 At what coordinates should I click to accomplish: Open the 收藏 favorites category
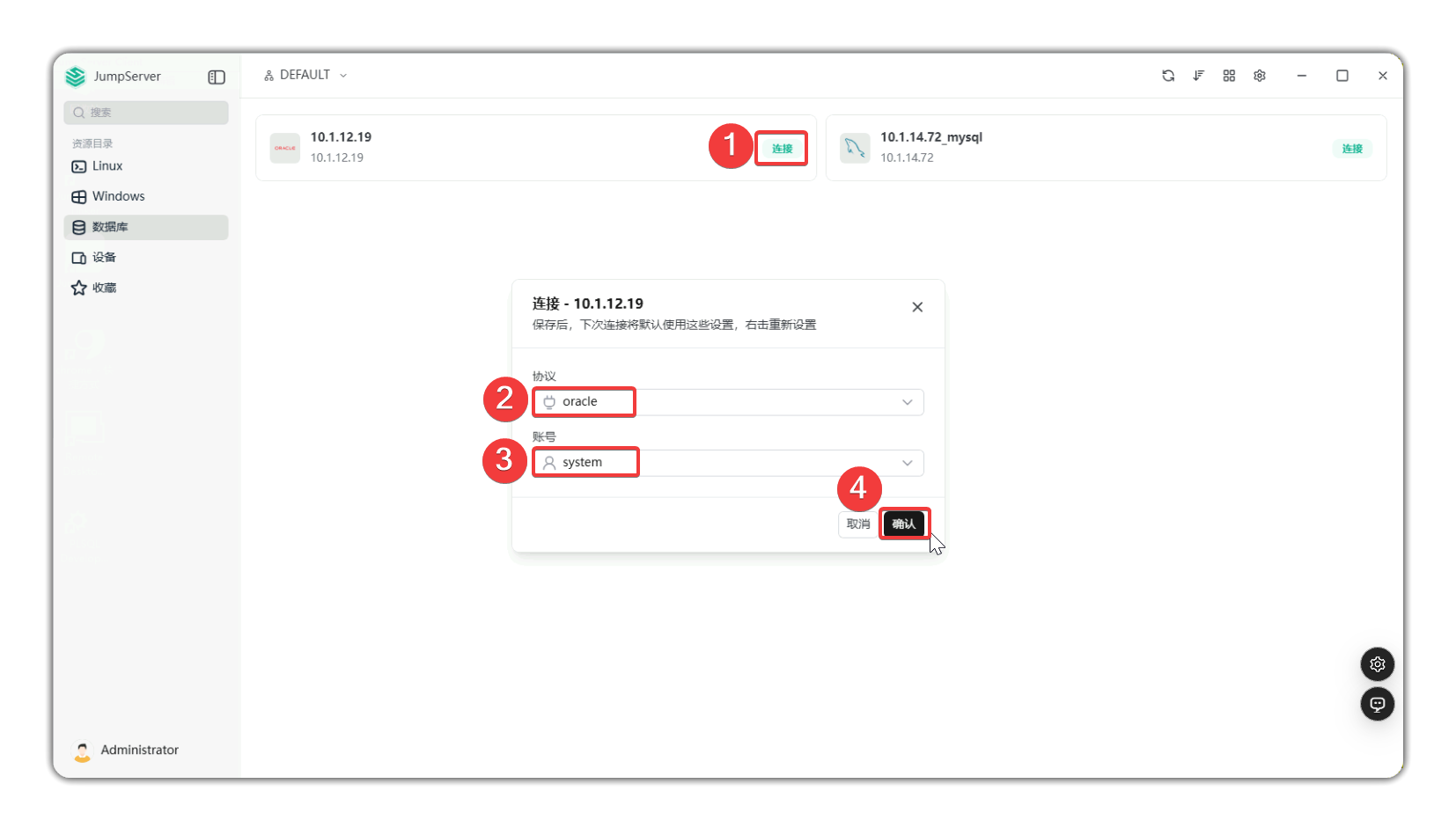pyautogui.click(x=104, y=288)
